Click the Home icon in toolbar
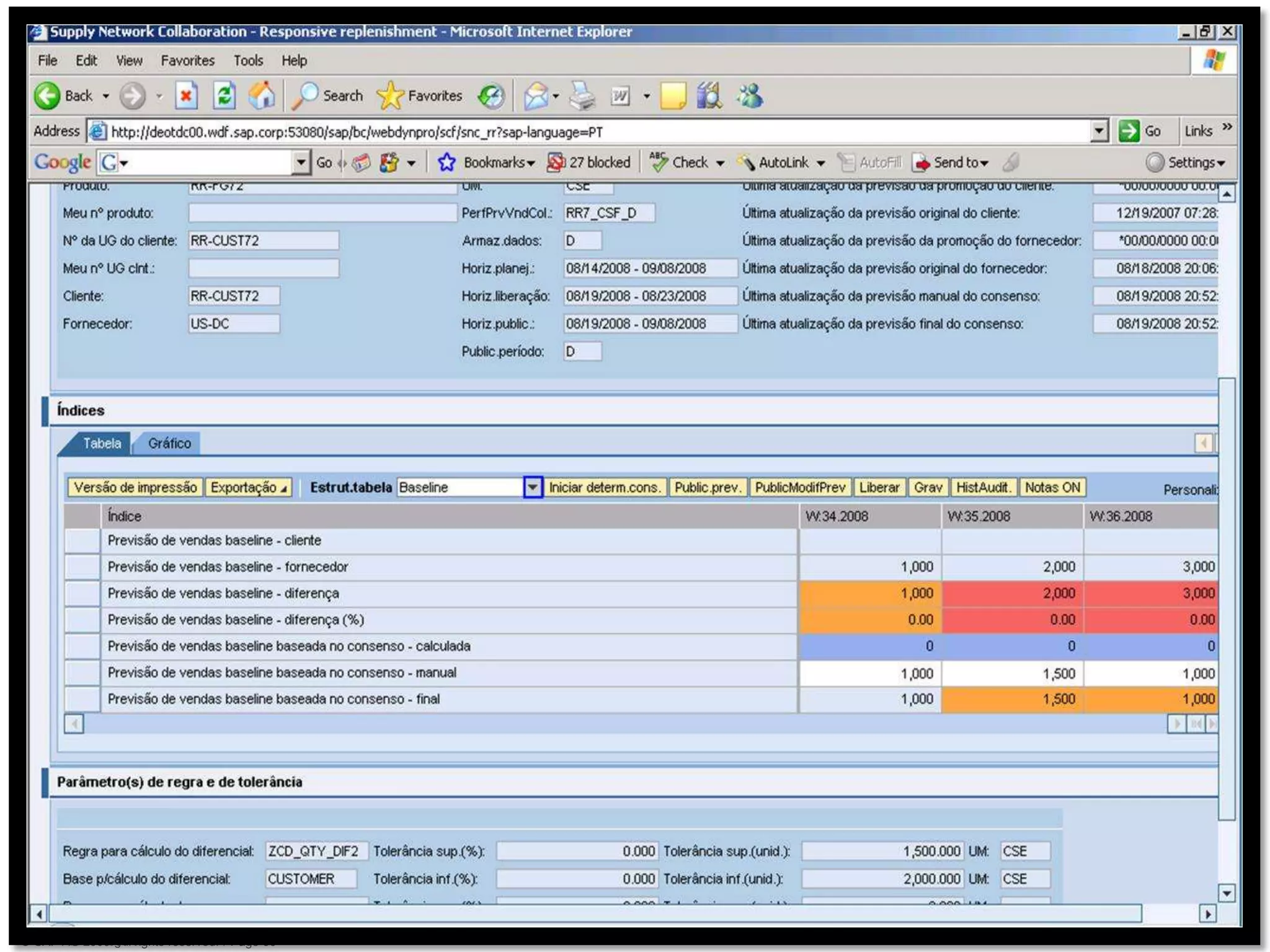The height and width of the screenshot is (952, 1270). coord(261,96)
